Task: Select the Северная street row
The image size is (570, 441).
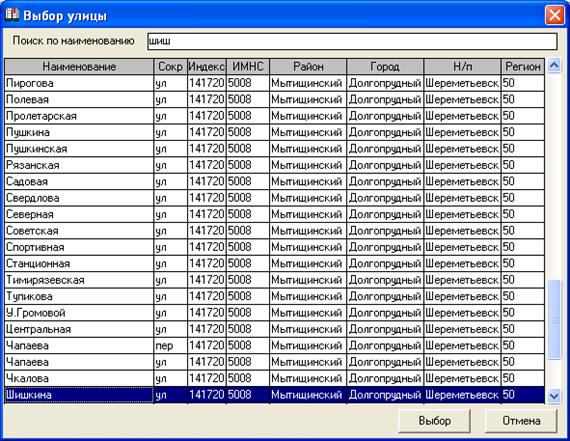Action: click(x=274, y=214)
